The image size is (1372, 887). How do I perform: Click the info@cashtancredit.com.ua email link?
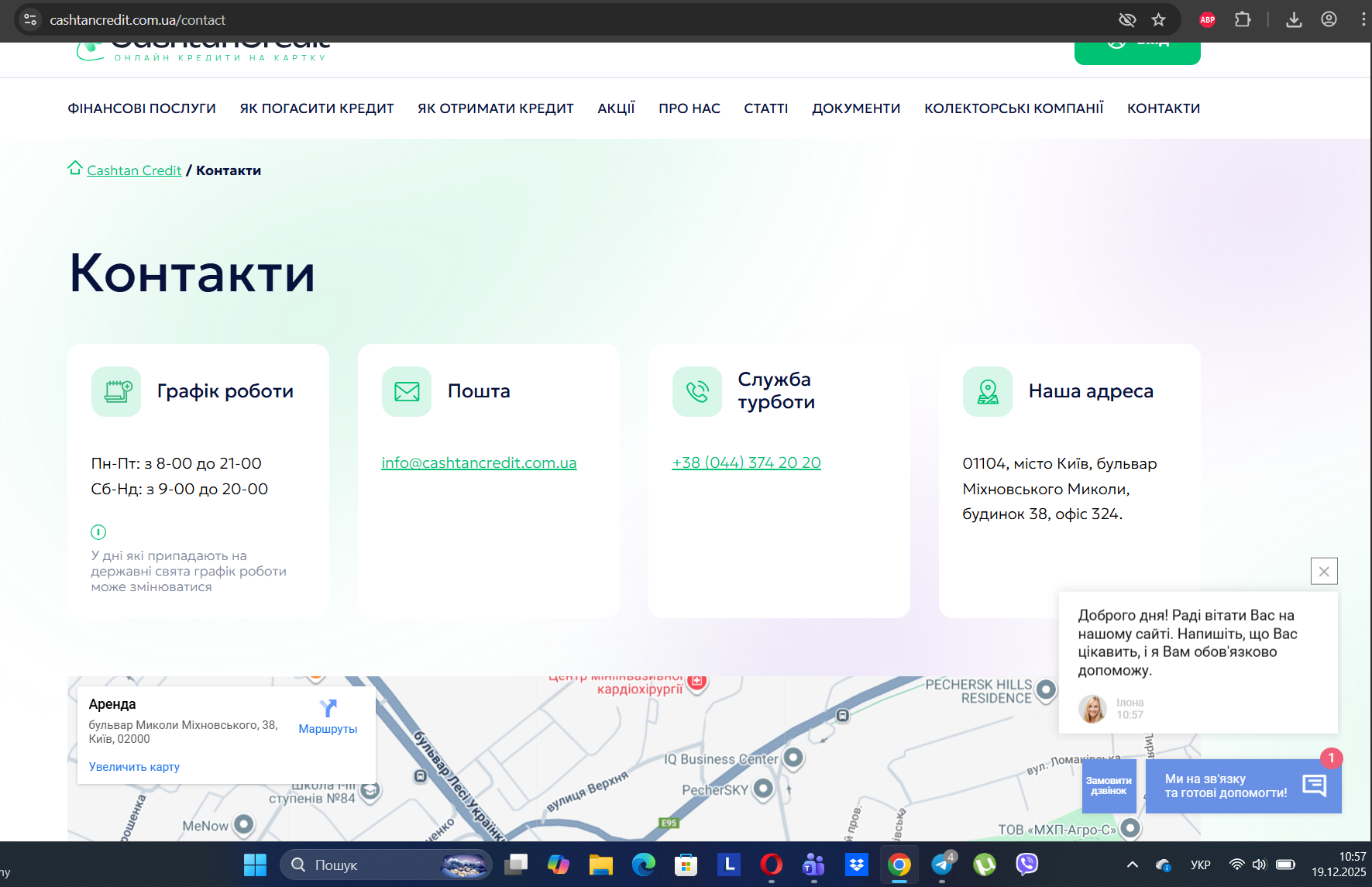(479, 462)
